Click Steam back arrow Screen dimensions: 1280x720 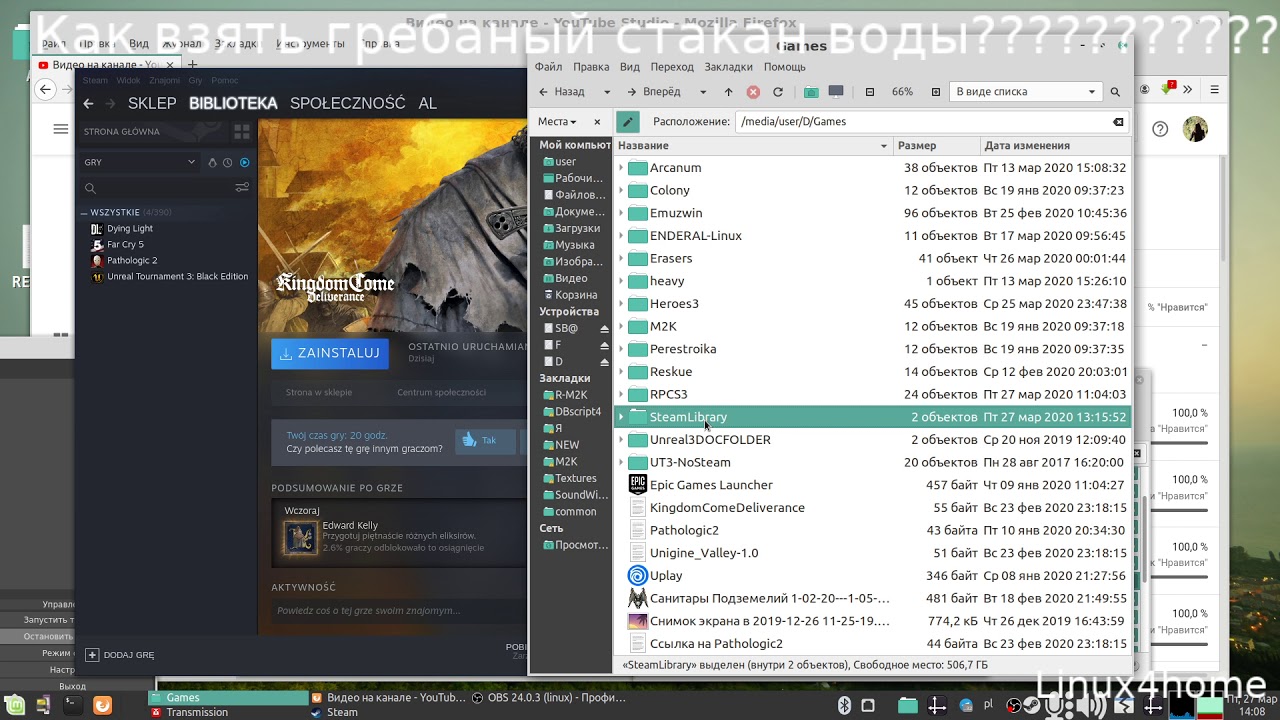[x=88, y=104]
